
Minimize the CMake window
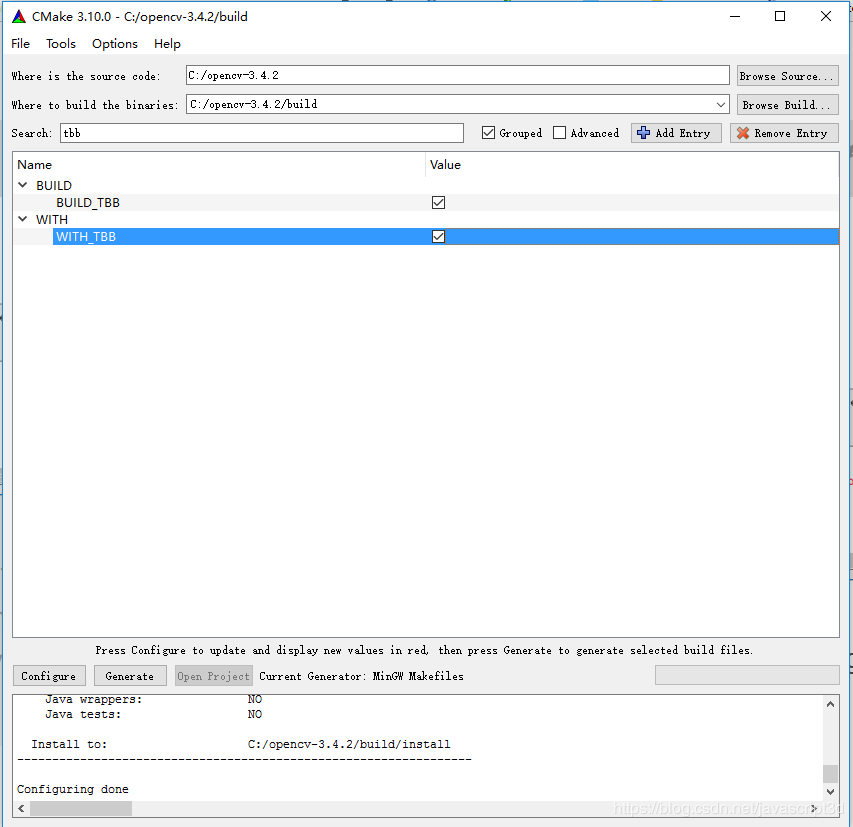tap(734, 16)
